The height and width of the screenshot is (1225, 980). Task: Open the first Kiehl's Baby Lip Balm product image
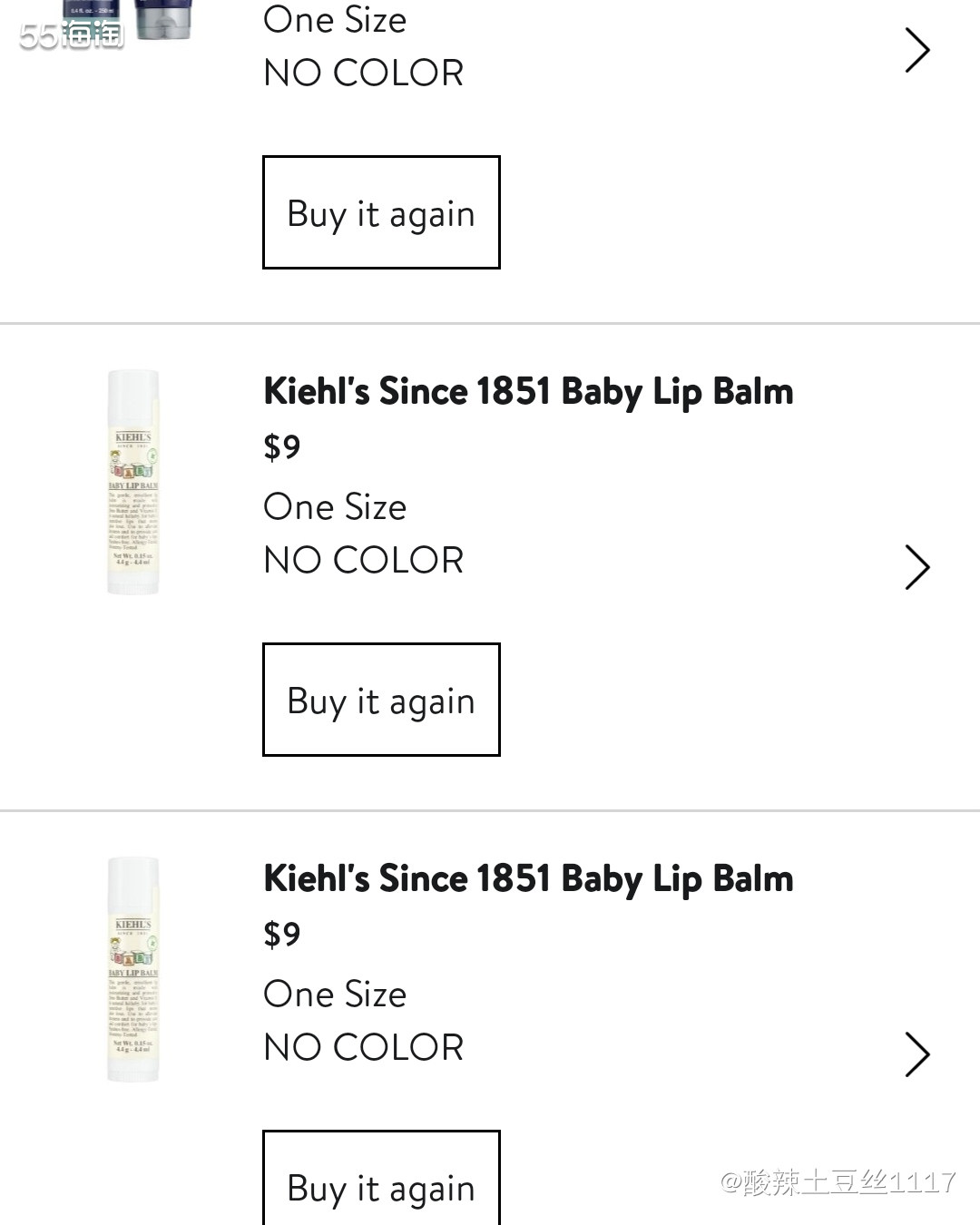coord(133,483)
